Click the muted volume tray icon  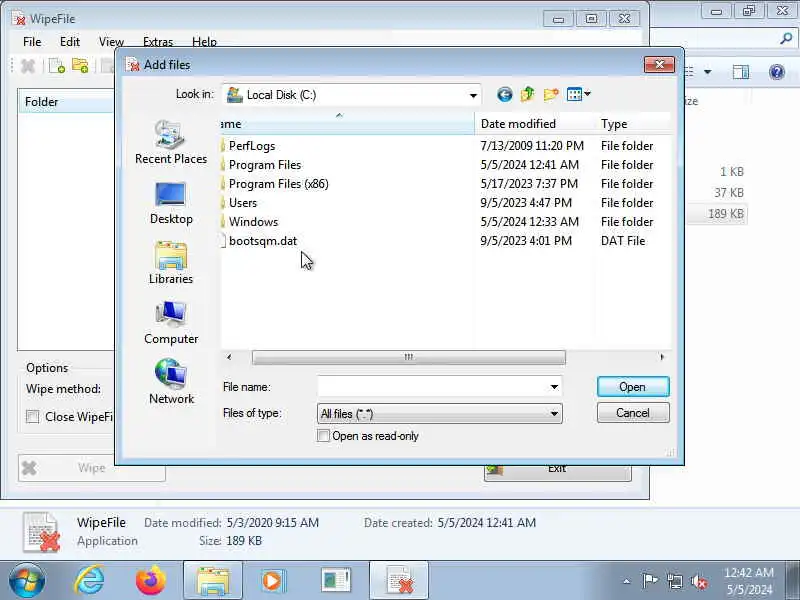tap(699, 581)
